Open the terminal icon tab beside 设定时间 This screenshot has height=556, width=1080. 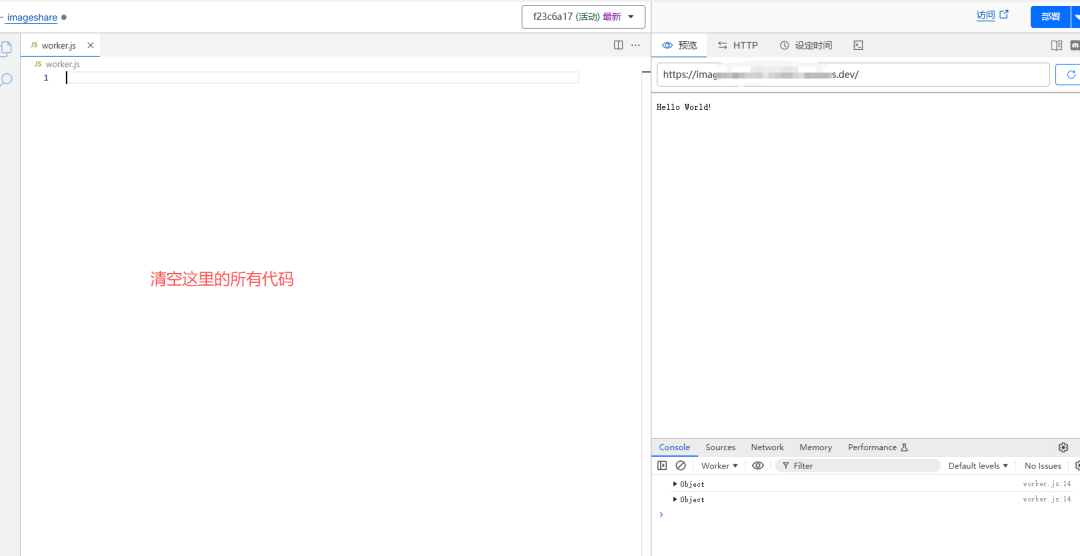click(x=858, y=45)
